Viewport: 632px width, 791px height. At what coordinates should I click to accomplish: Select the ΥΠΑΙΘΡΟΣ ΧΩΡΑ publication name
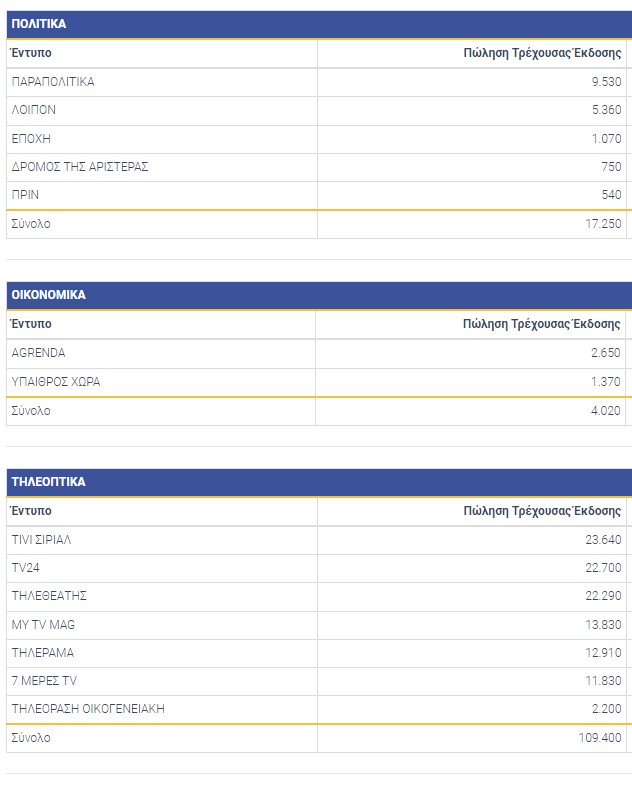(x=56, y=382)
